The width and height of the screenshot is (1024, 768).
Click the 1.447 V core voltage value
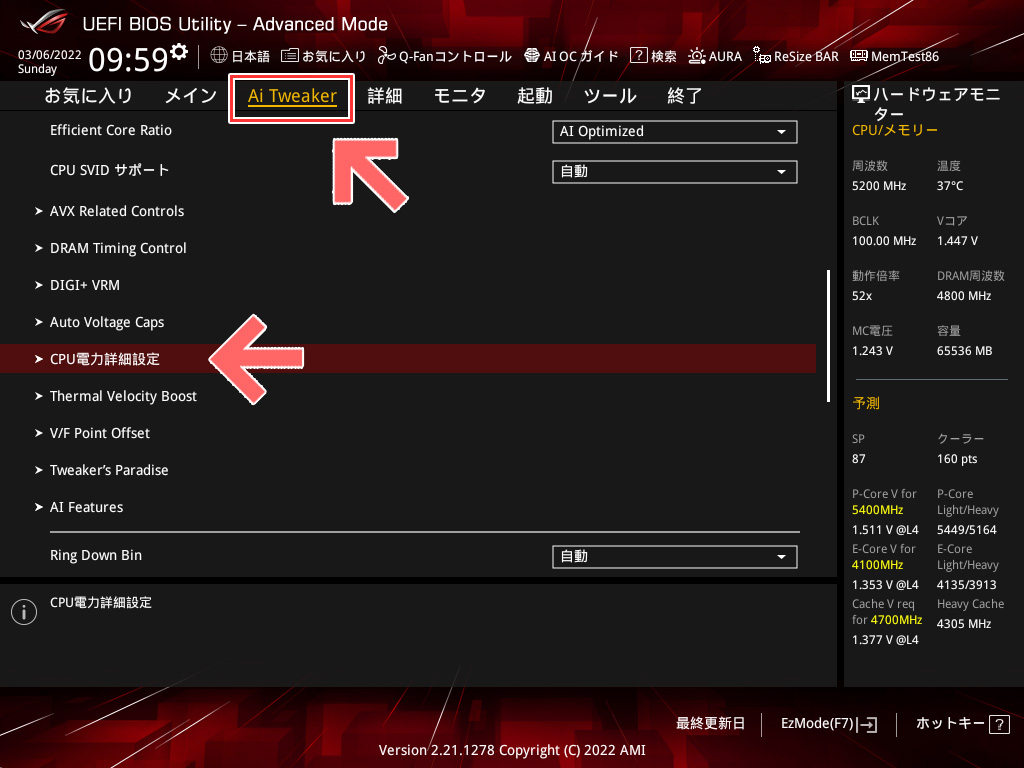click(957, 241)
